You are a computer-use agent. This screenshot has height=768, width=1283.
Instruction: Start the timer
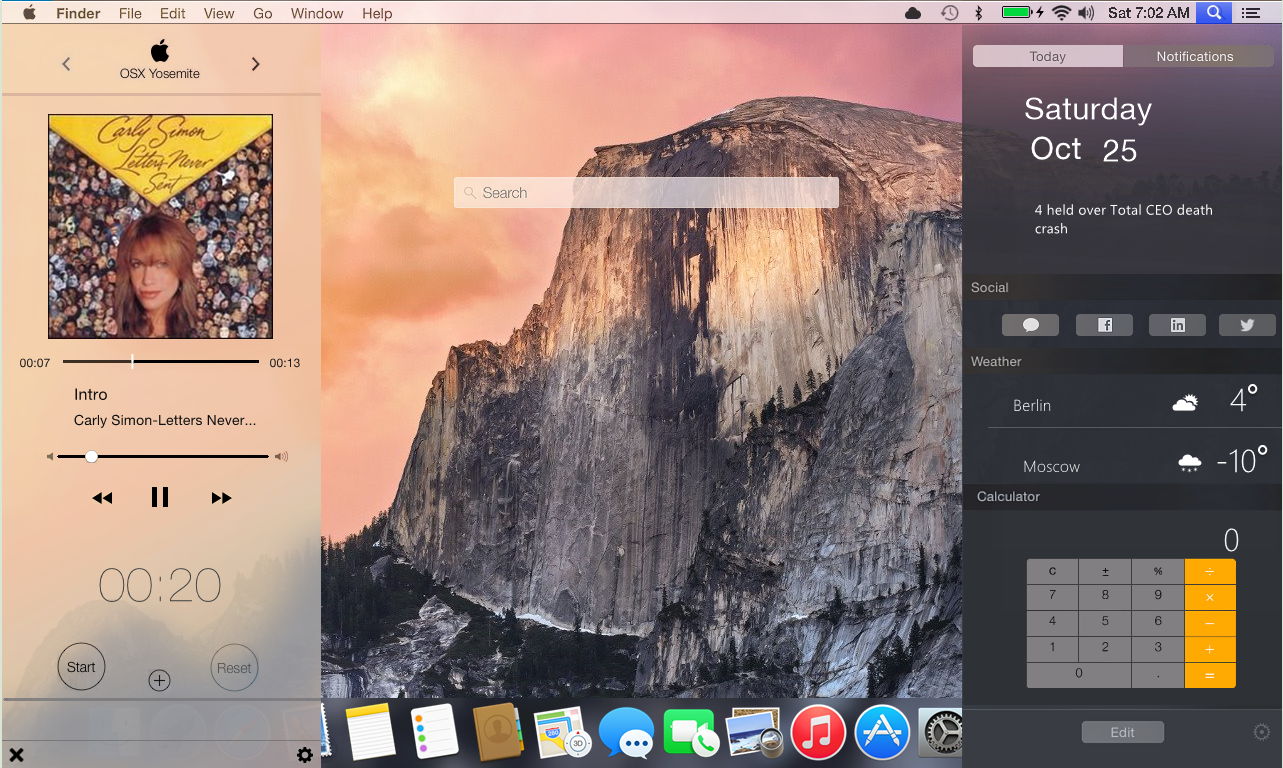(81, 667)
